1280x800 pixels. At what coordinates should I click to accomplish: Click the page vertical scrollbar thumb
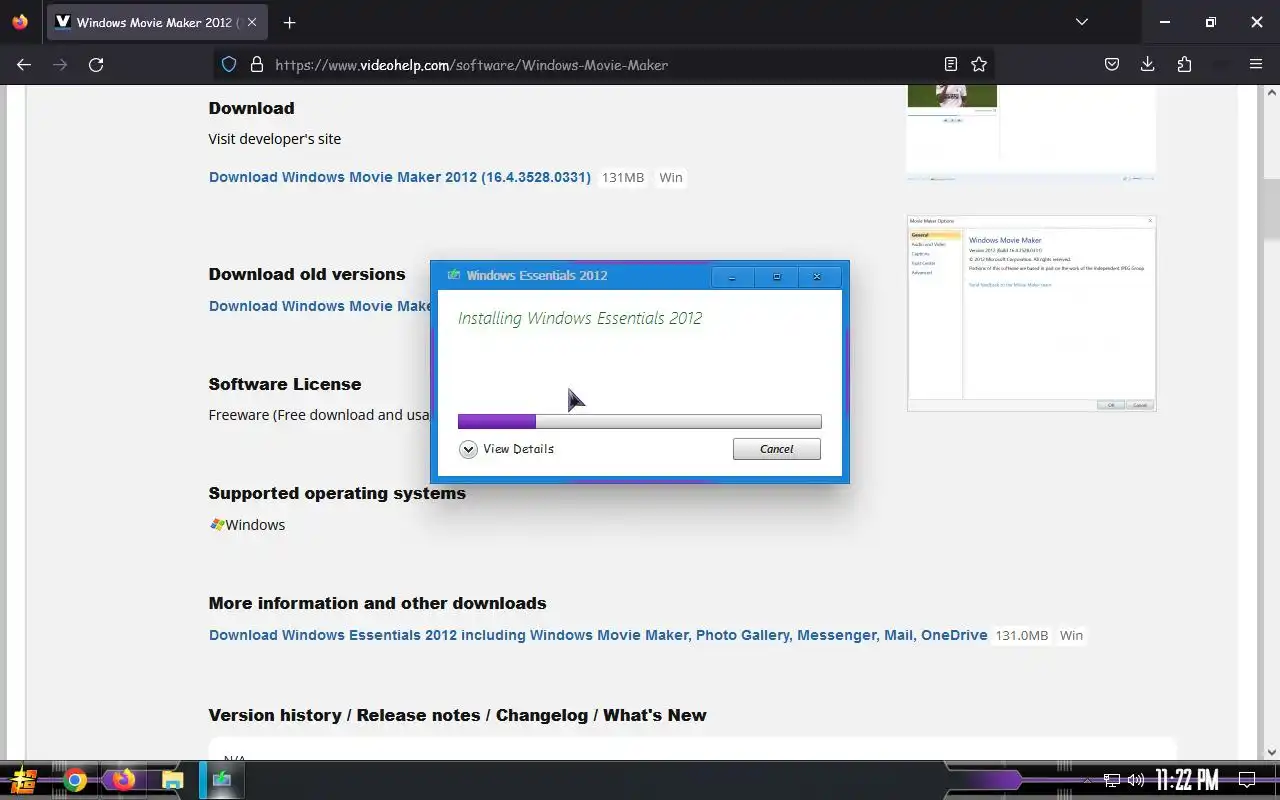[1272, 210]
